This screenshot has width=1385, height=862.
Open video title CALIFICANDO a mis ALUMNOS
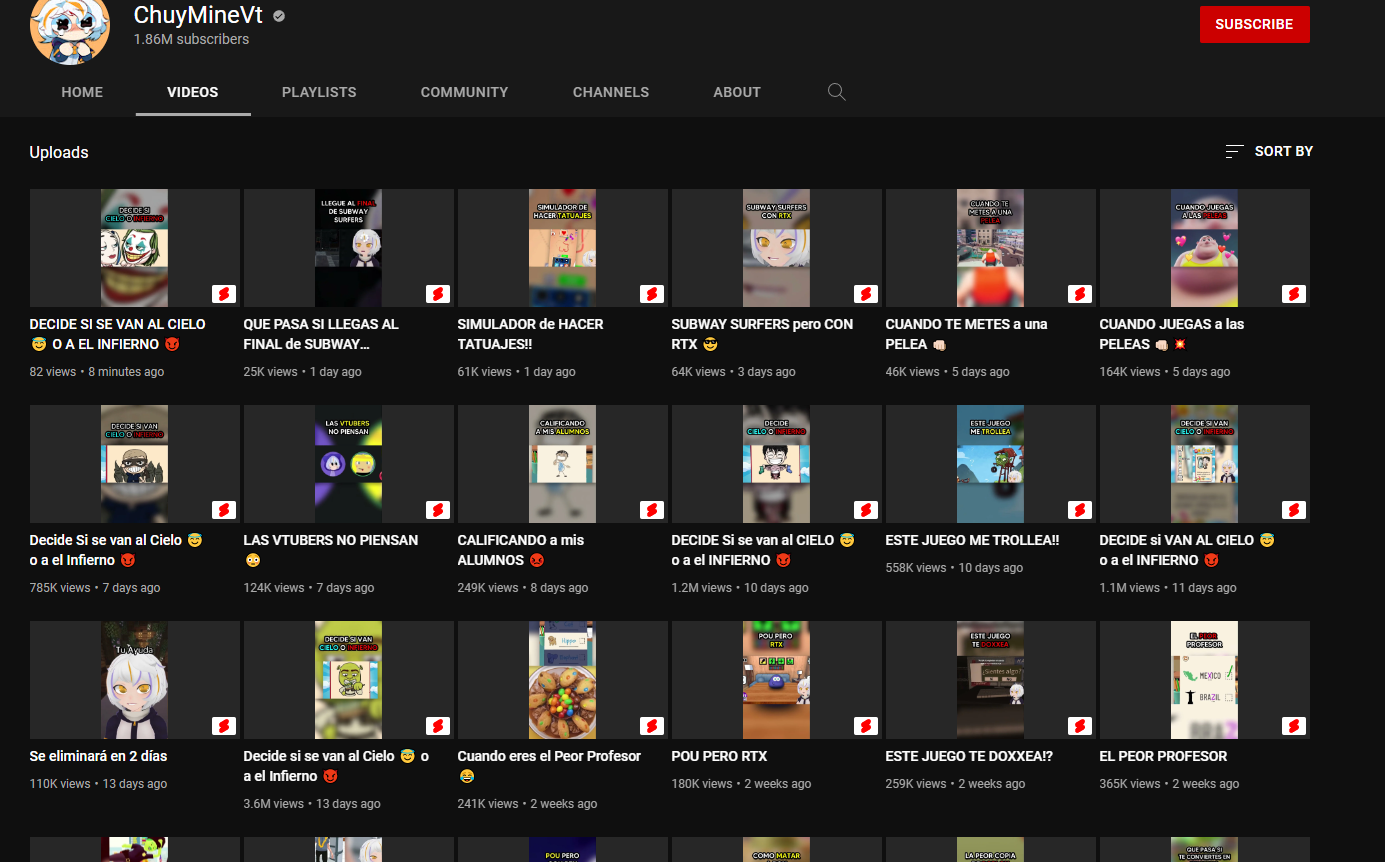point(520,549)
